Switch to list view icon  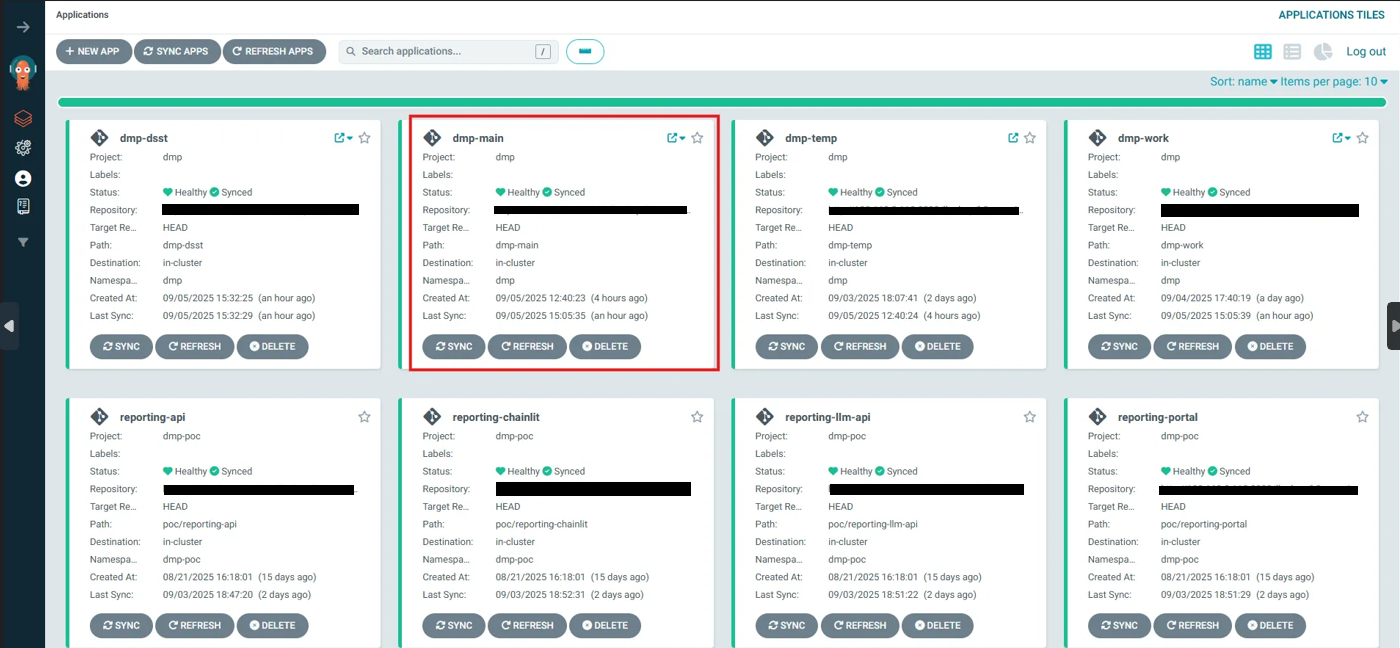[1292, 52]
